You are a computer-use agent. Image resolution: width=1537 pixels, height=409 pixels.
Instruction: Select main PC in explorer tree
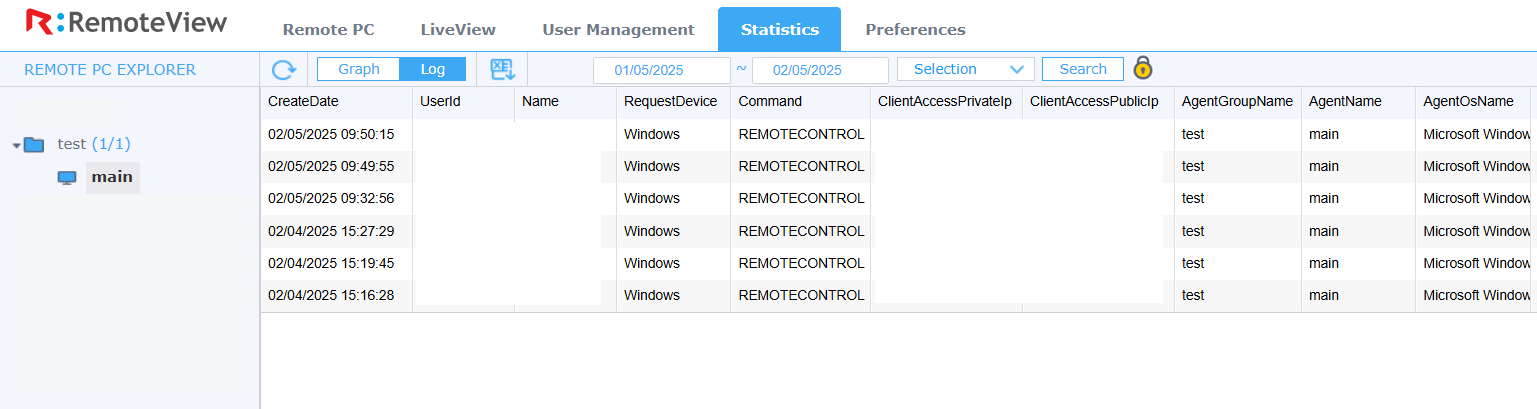click(112, 177)
